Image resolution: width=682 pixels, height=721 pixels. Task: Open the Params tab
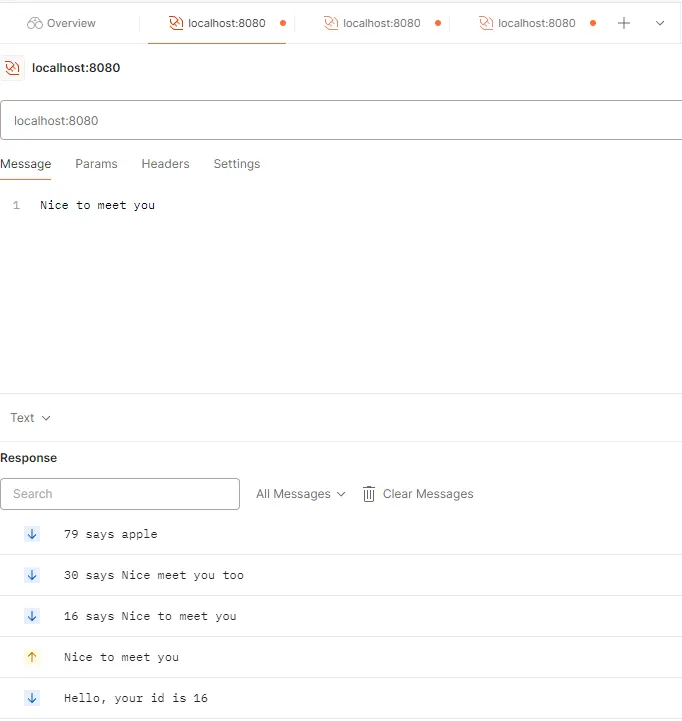coord(96,164)
